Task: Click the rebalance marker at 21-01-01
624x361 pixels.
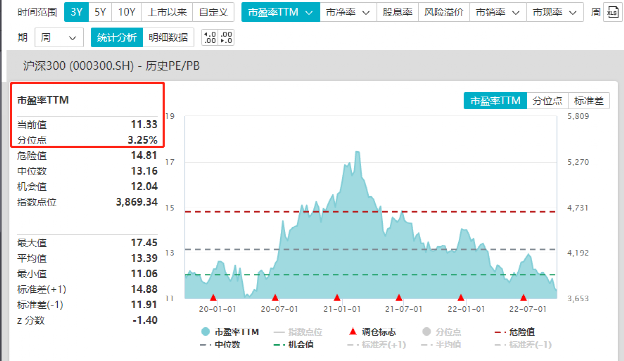Action: click(337, 297)
